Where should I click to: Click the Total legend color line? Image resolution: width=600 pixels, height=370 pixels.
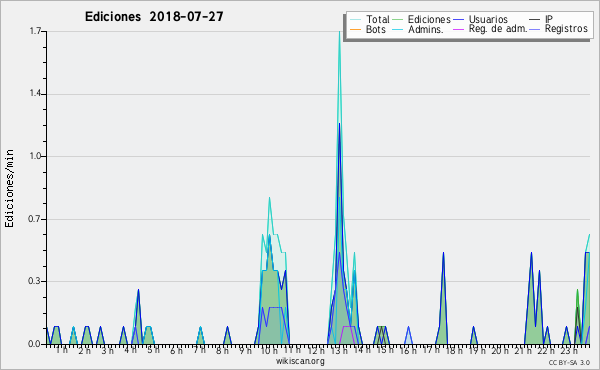[x=355, y=20]
